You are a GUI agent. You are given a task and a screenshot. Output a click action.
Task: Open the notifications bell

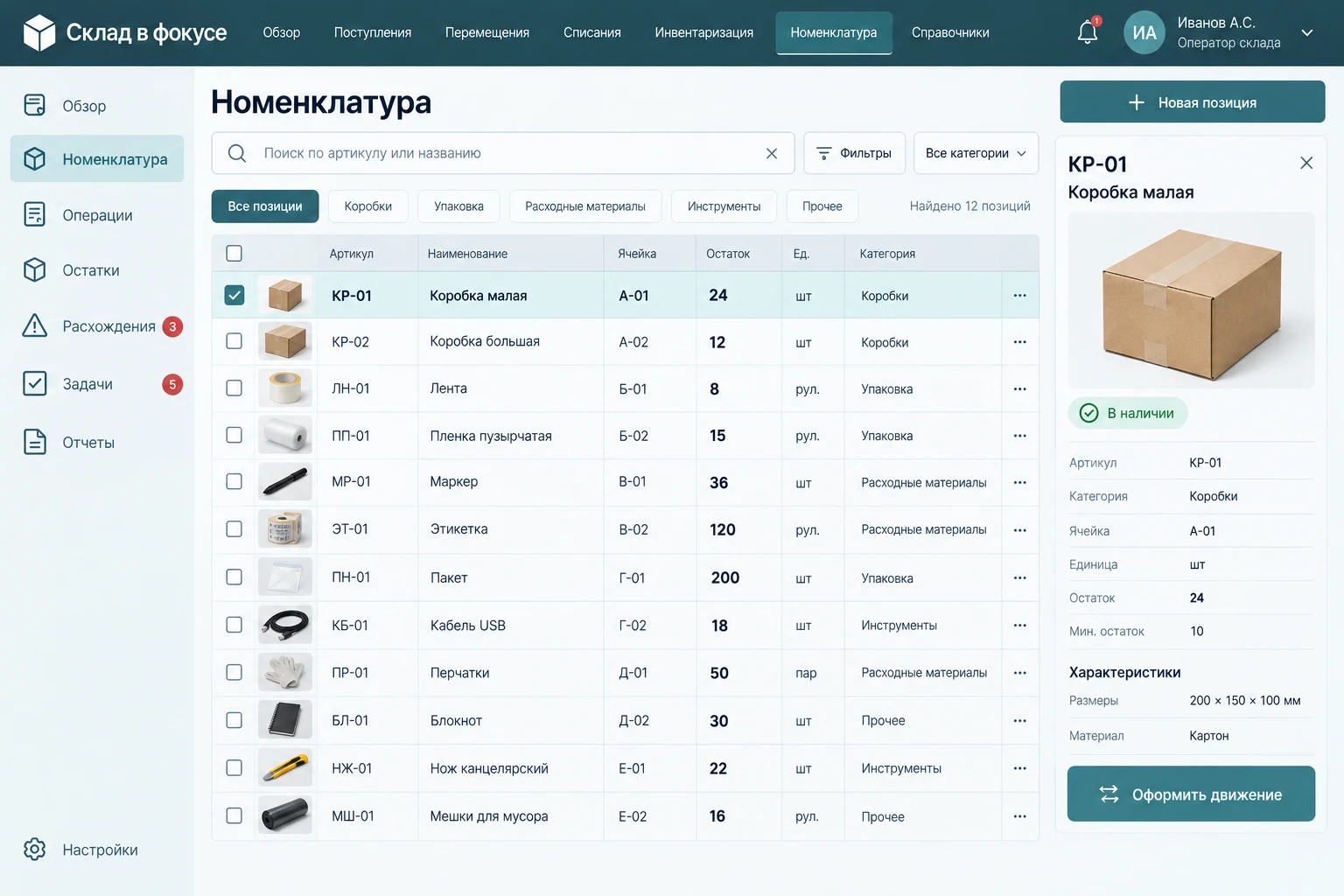1088,32
